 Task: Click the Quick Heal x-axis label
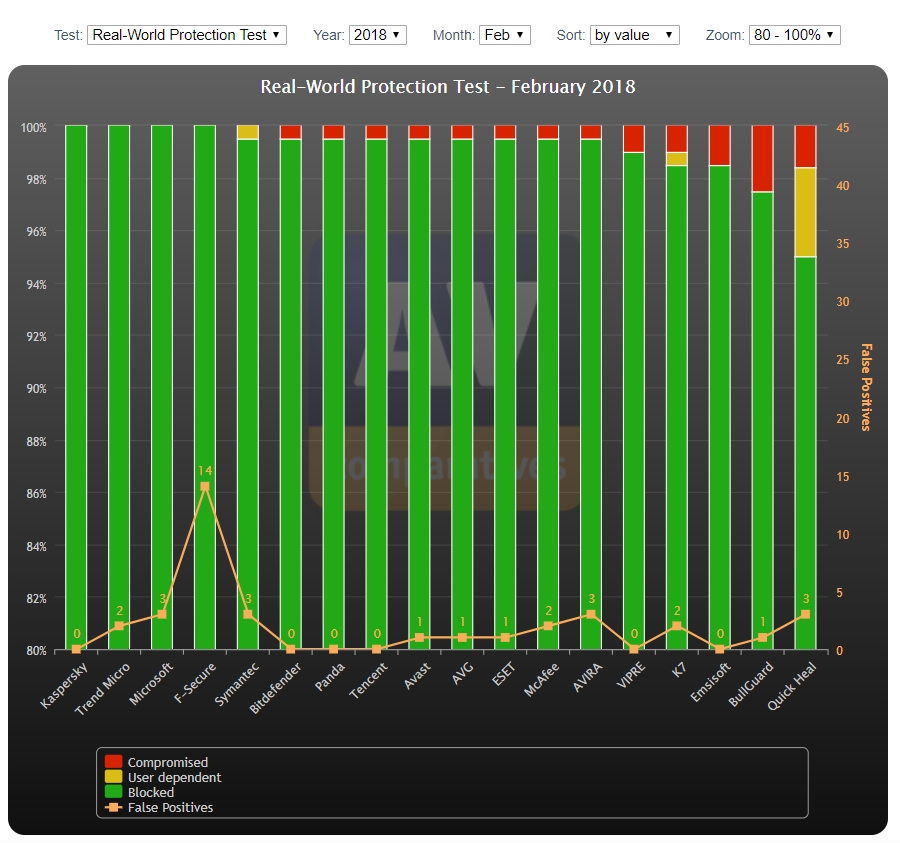pos(792,686)
